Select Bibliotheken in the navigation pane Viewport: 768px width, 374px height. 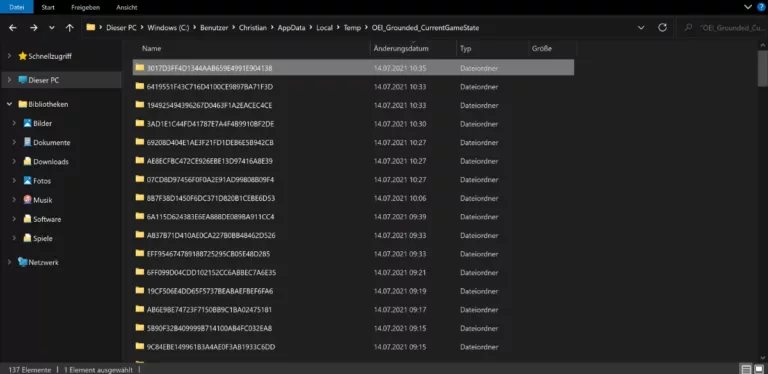click(48, 104)
